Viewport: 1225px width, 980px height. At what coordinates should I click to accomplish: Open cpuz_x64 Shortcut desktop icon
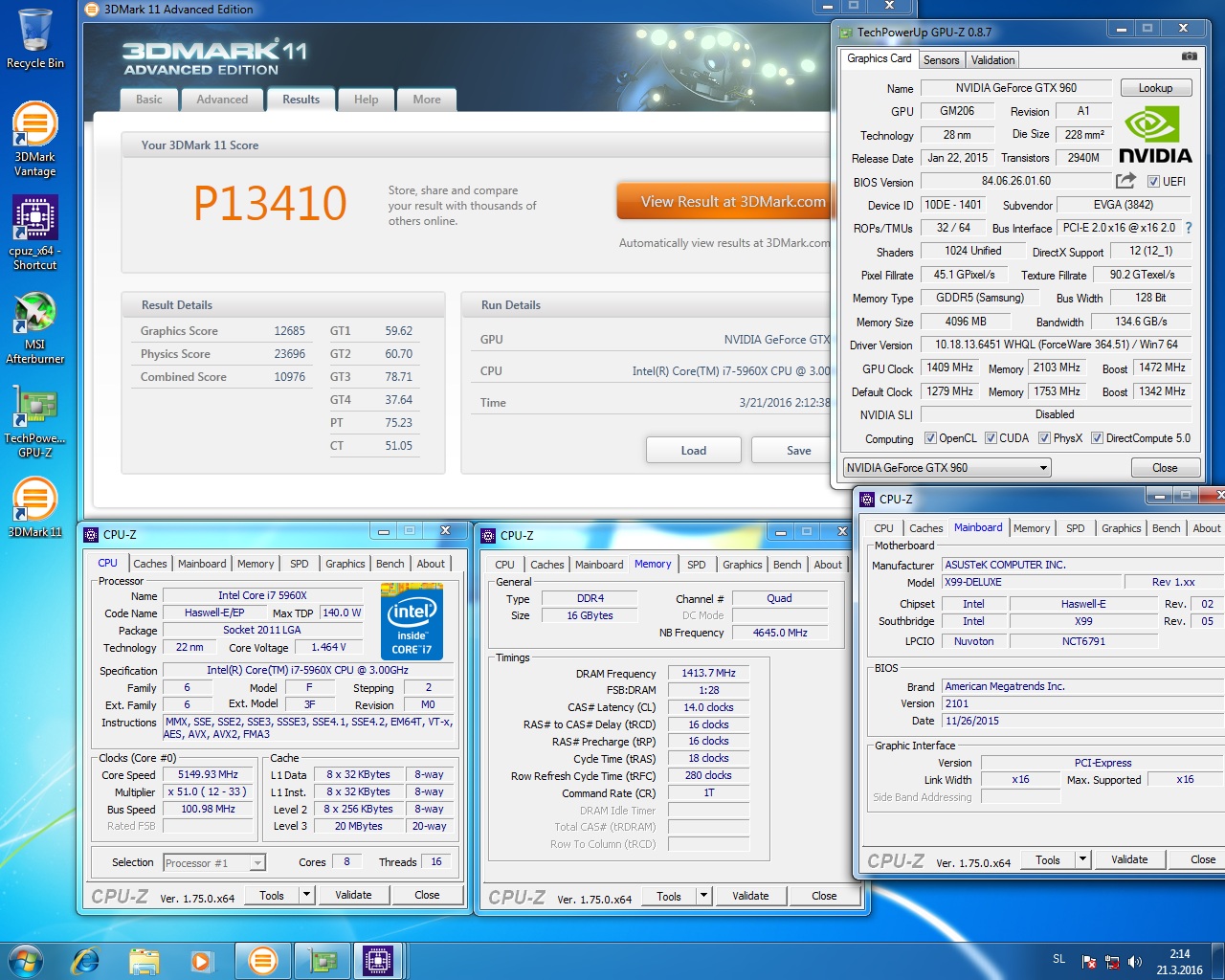point(34,234)
